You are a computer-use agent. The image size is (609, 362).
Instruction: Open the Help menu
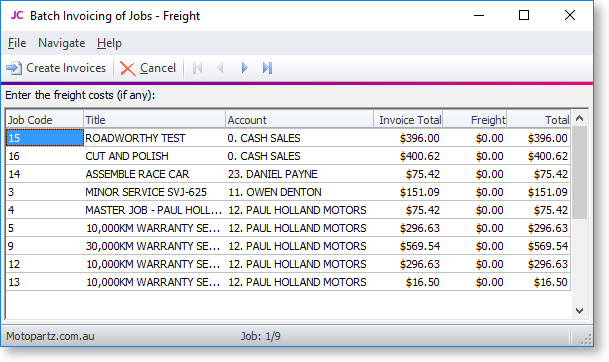point(109,43)
